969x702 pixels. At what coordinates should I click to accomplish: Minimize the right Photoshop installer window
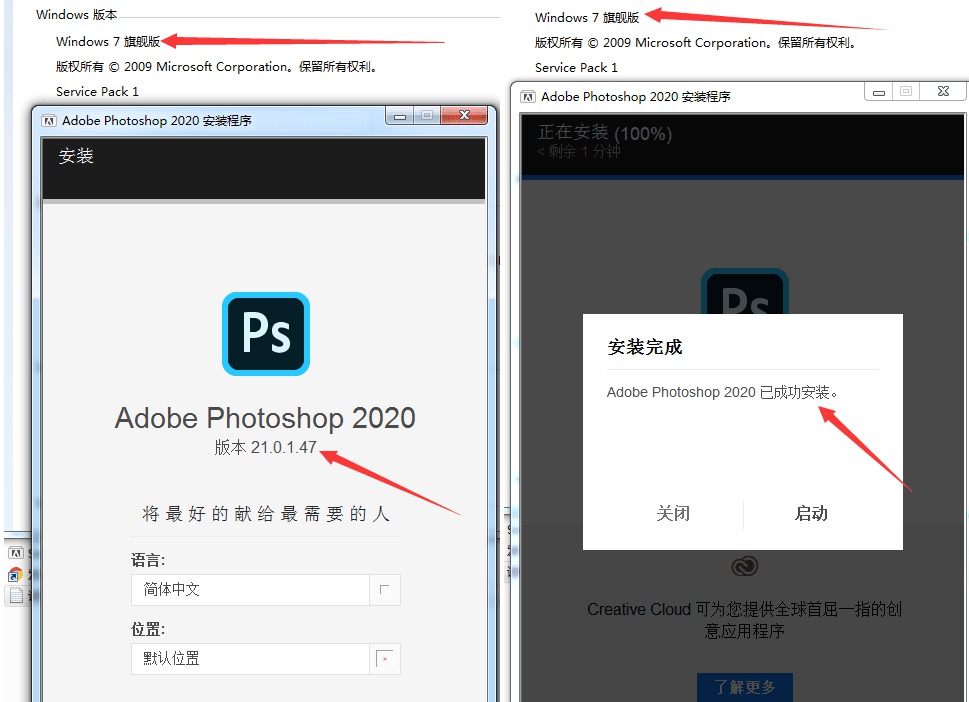point(878,92)
